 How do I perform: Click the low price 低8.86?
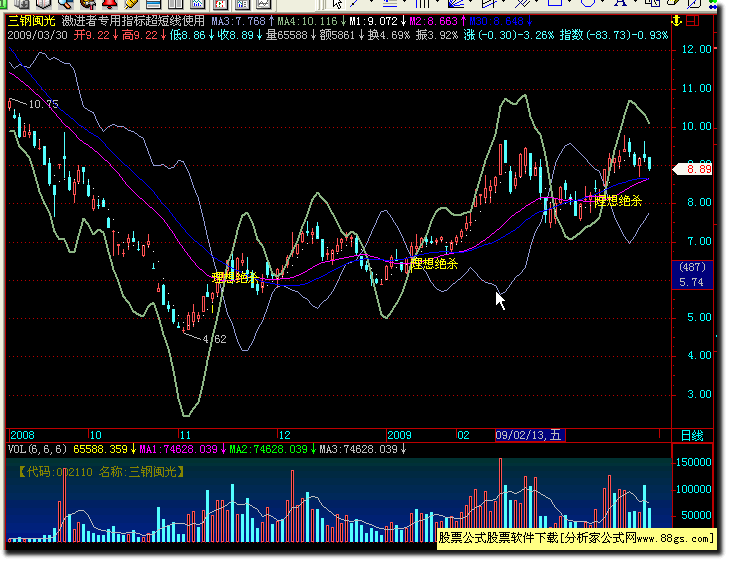[187, 35]
